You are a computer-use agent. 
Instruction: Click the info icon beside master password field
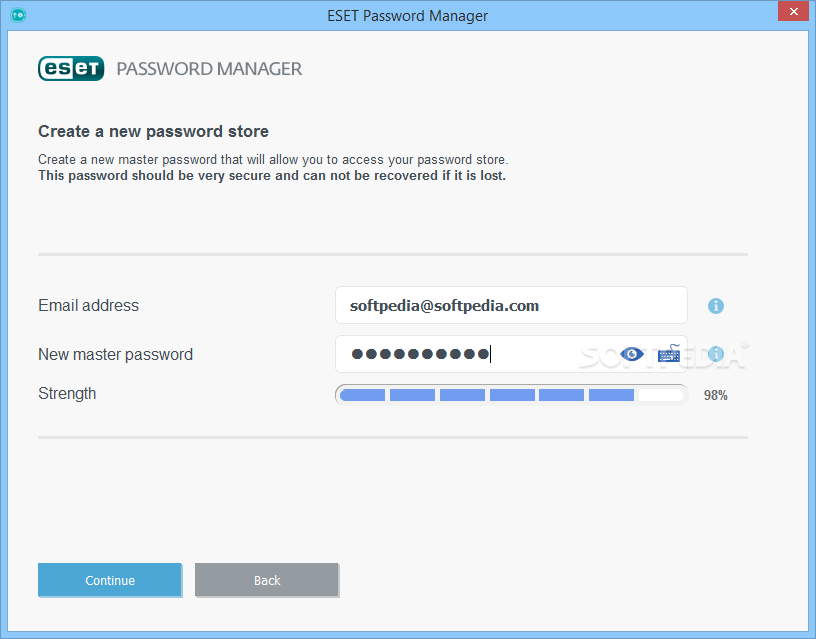pyautogui.click(x=716, y=354)
